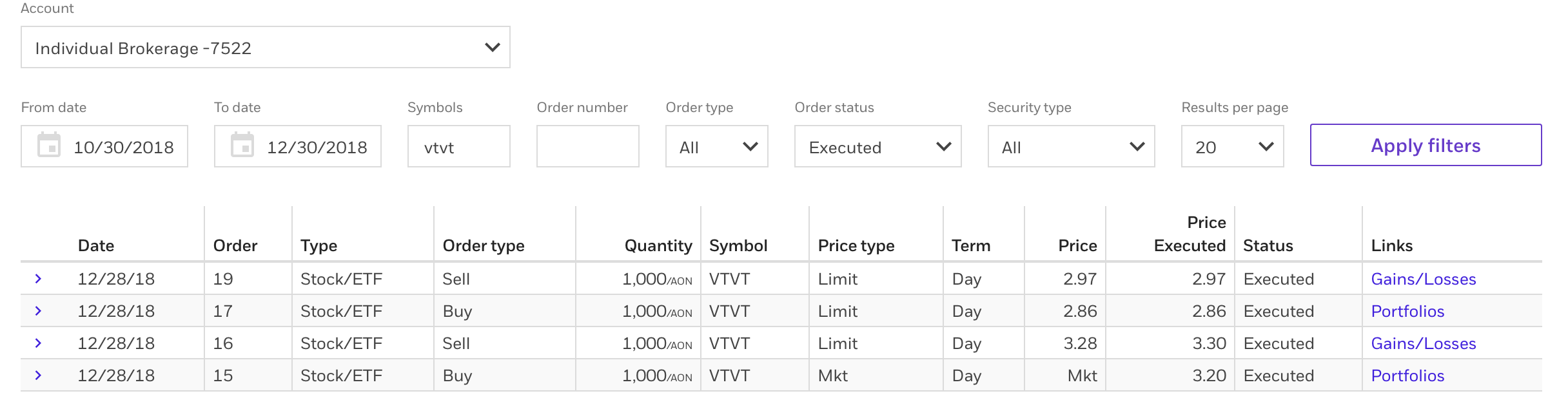Open the Security type dropdown
Screen dimensions: 1568x407
pyautogui.click(x=1071, y=147)
